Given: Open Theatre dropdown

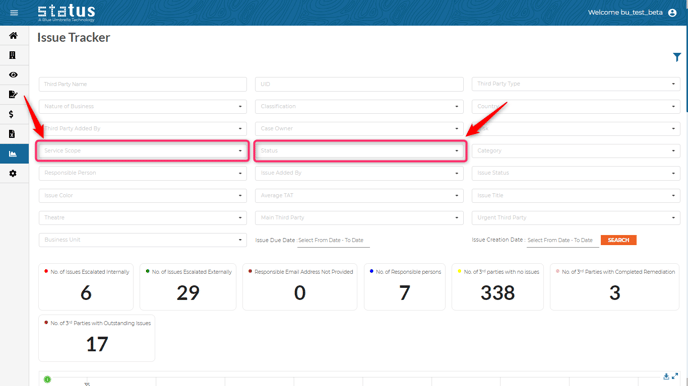Looking at the screenshot, I should pos(143,218).
